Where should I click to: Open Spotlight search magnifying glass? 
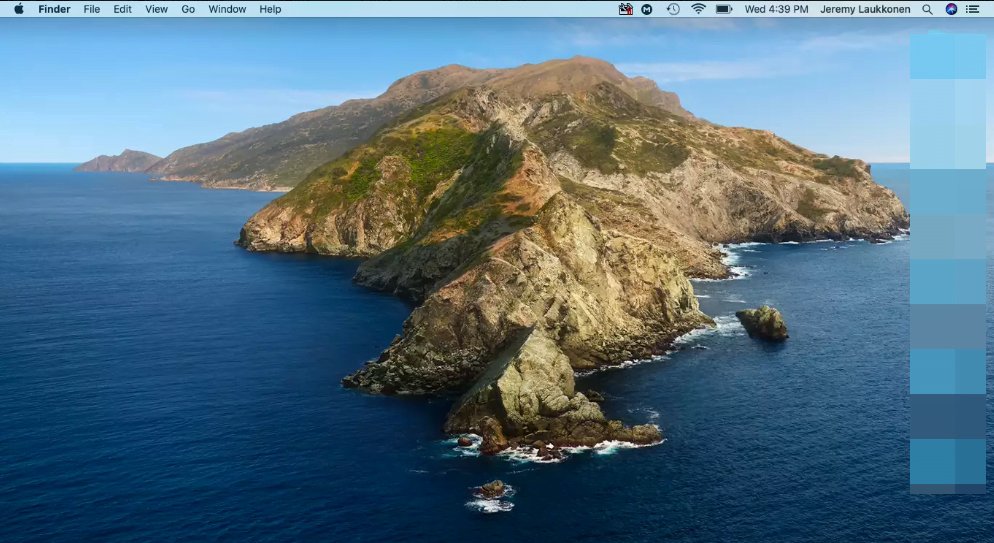tap(927, 9)
